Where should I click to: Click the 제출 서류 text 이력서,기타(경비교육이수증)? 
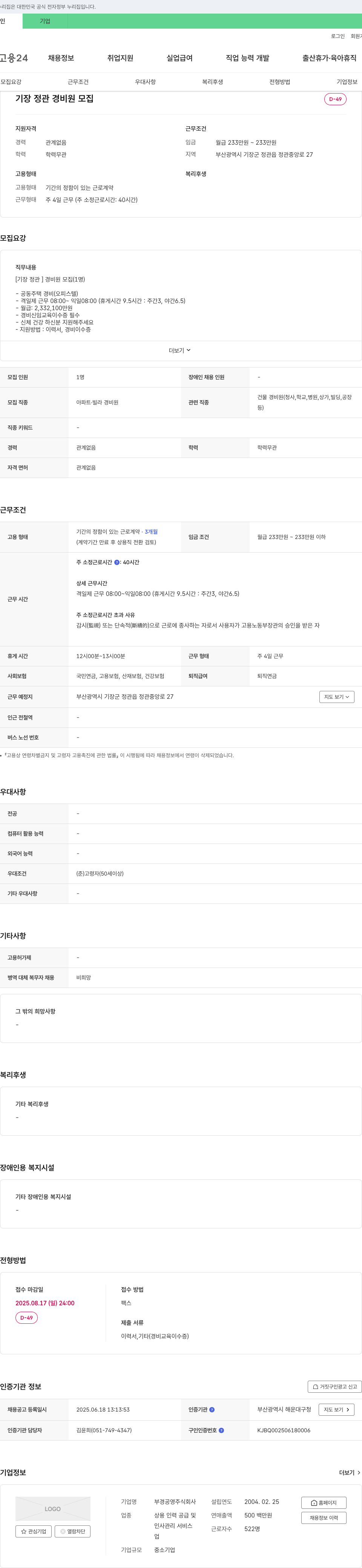[x=155, y=1336]
